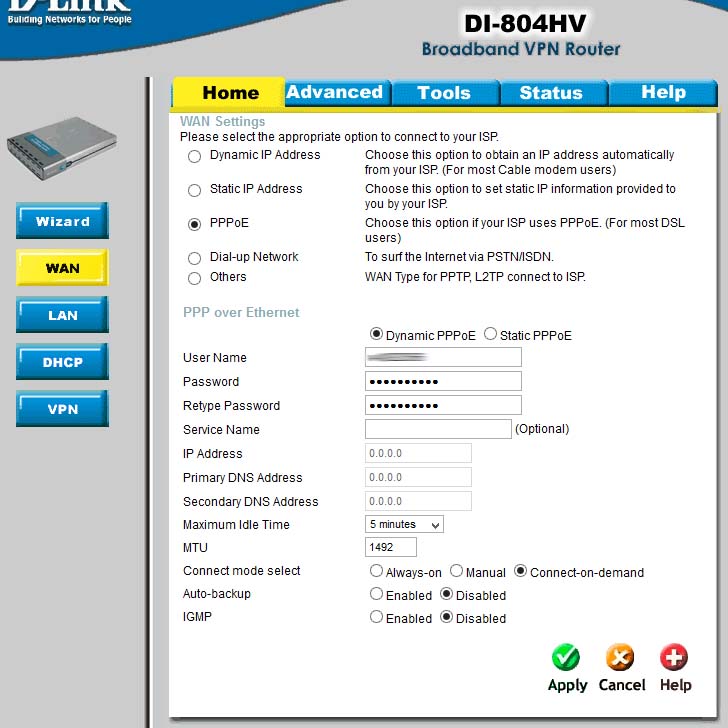The width and height of the screenshot is (728, 728).
Task: Open the WAN sidebar page
Action: click(x=62, y=267)
